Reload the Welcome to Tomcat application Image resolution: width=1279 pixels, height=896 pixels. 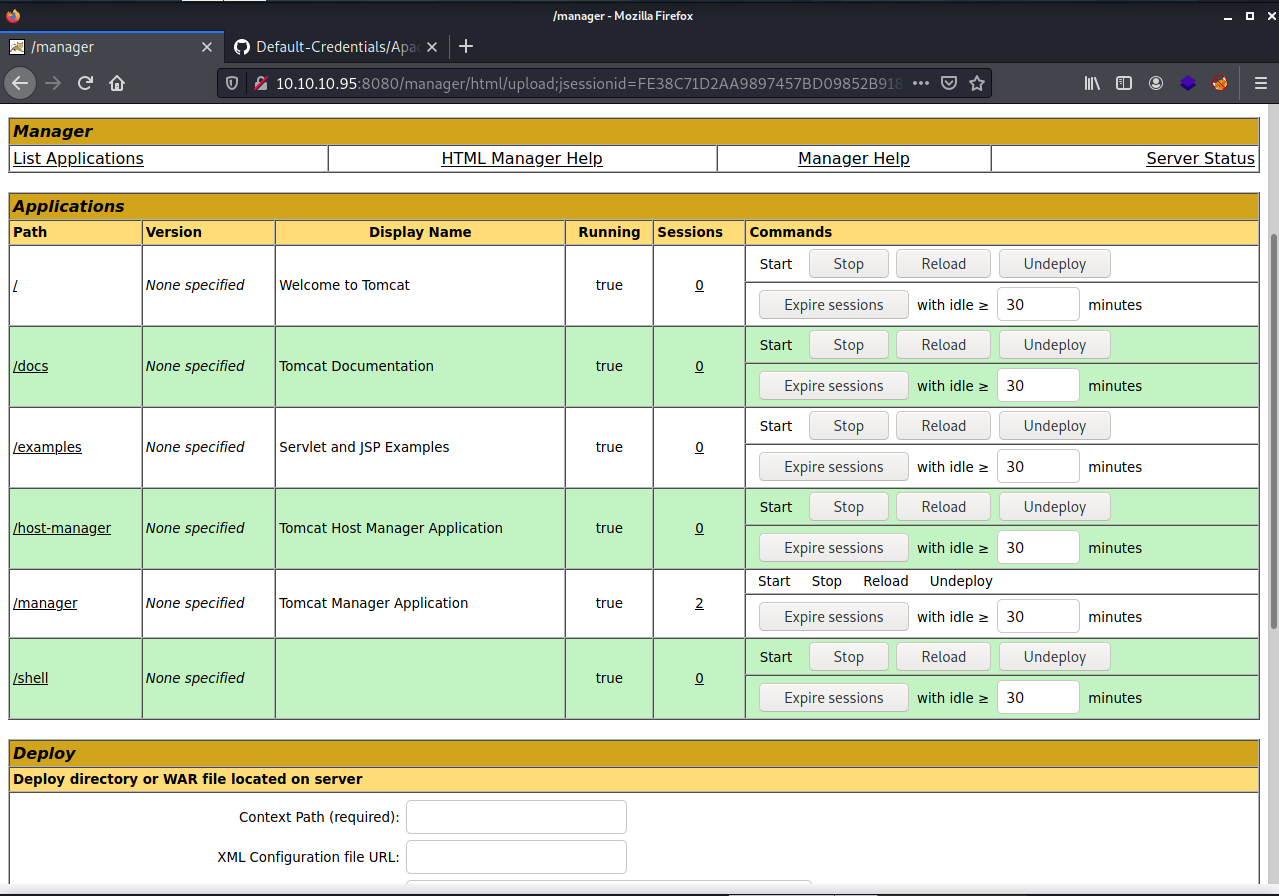point(943,264)
